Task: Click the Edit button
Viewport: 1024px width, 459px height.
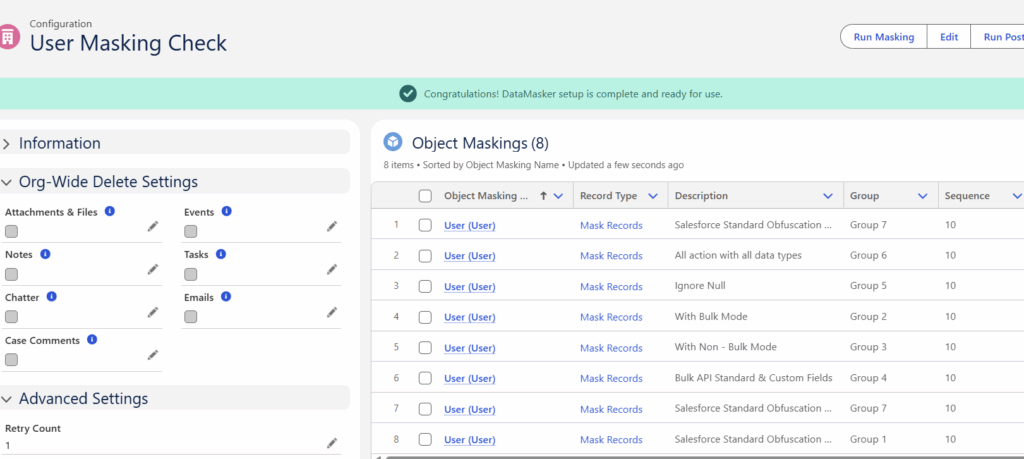Action: [x=949, y=37]
